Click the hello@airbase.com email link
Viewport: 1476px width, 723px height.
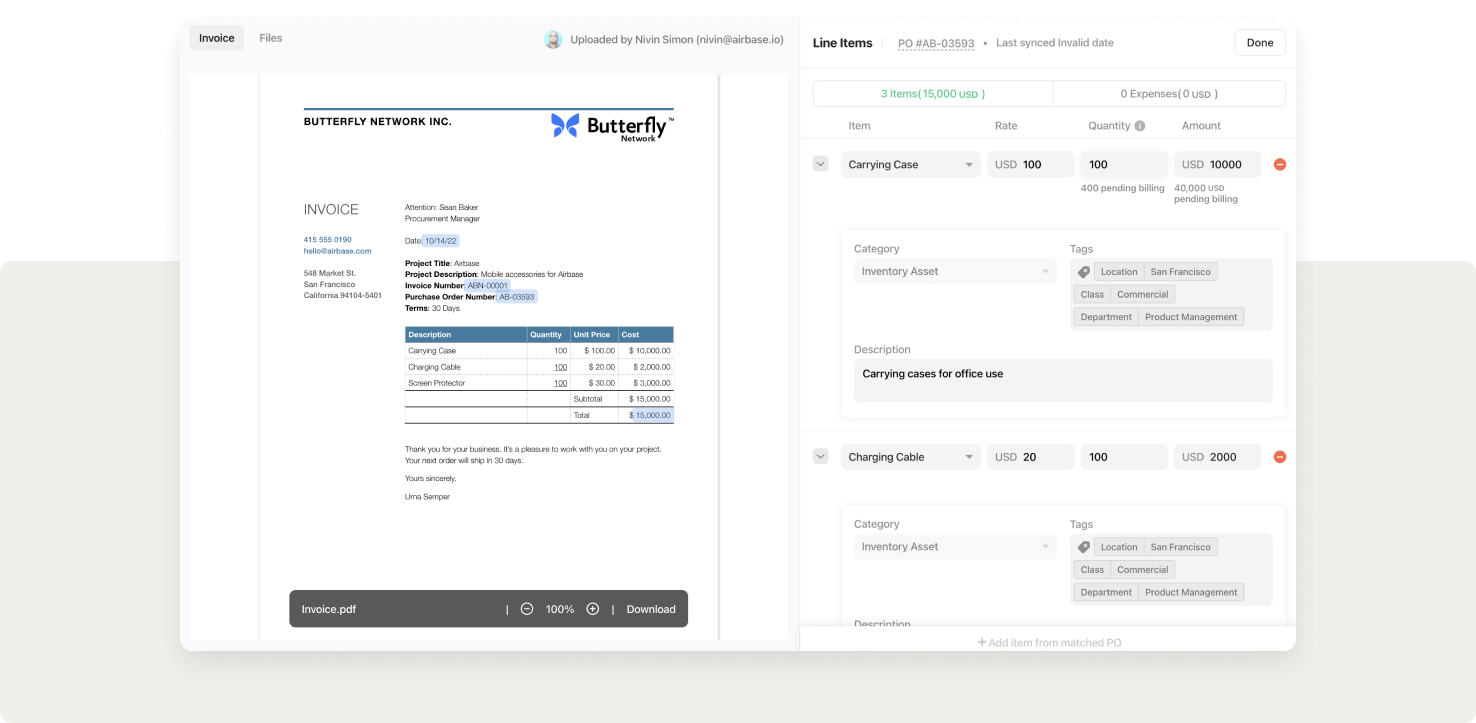pos(337,251)
